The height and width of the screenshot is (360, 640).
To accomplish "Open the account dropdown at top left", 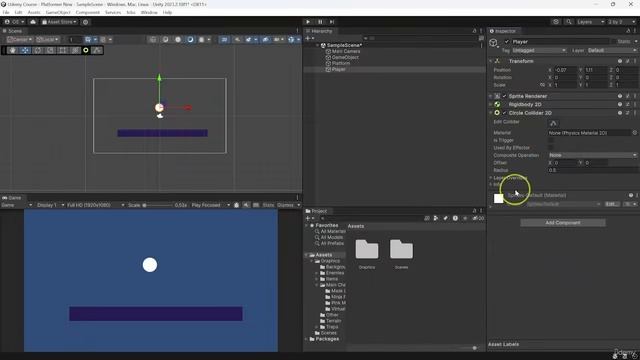I will 14,22.
